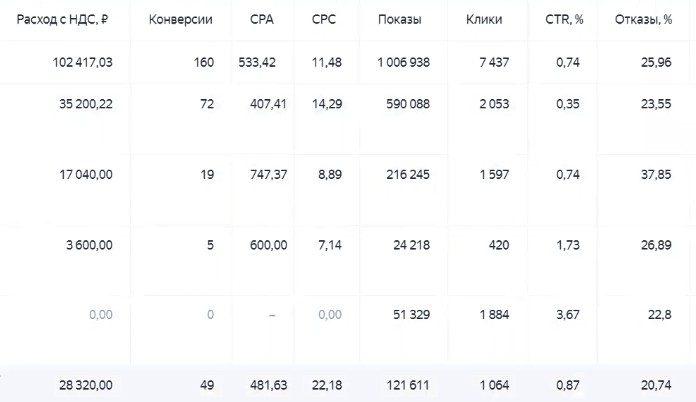The height and width of the screenshot is (402, 696).
Task: Click the CPC column header
Action: (324, 20)
